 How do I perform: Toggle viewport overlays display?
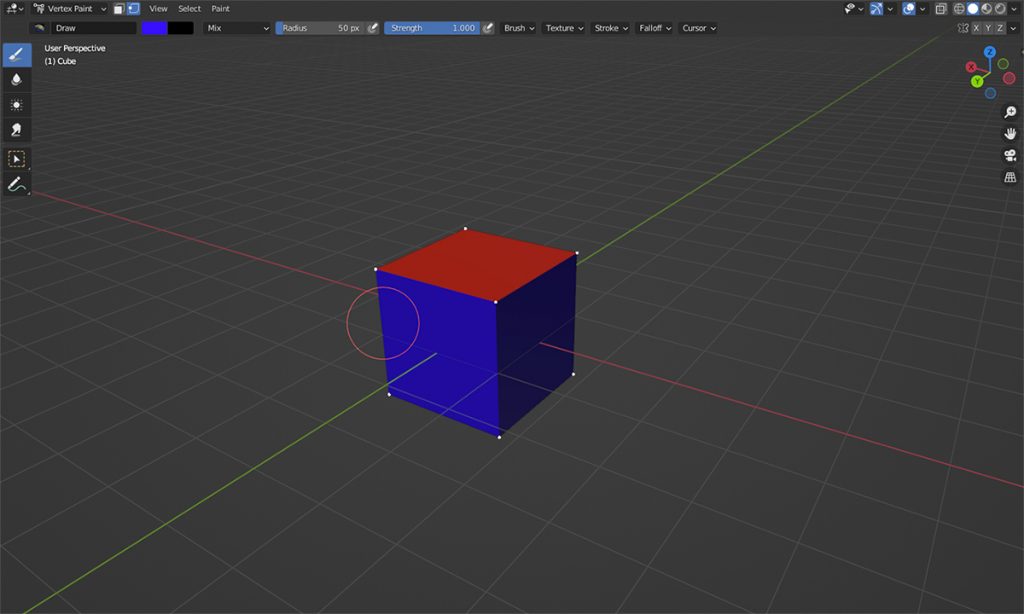[x=908, y=8]
